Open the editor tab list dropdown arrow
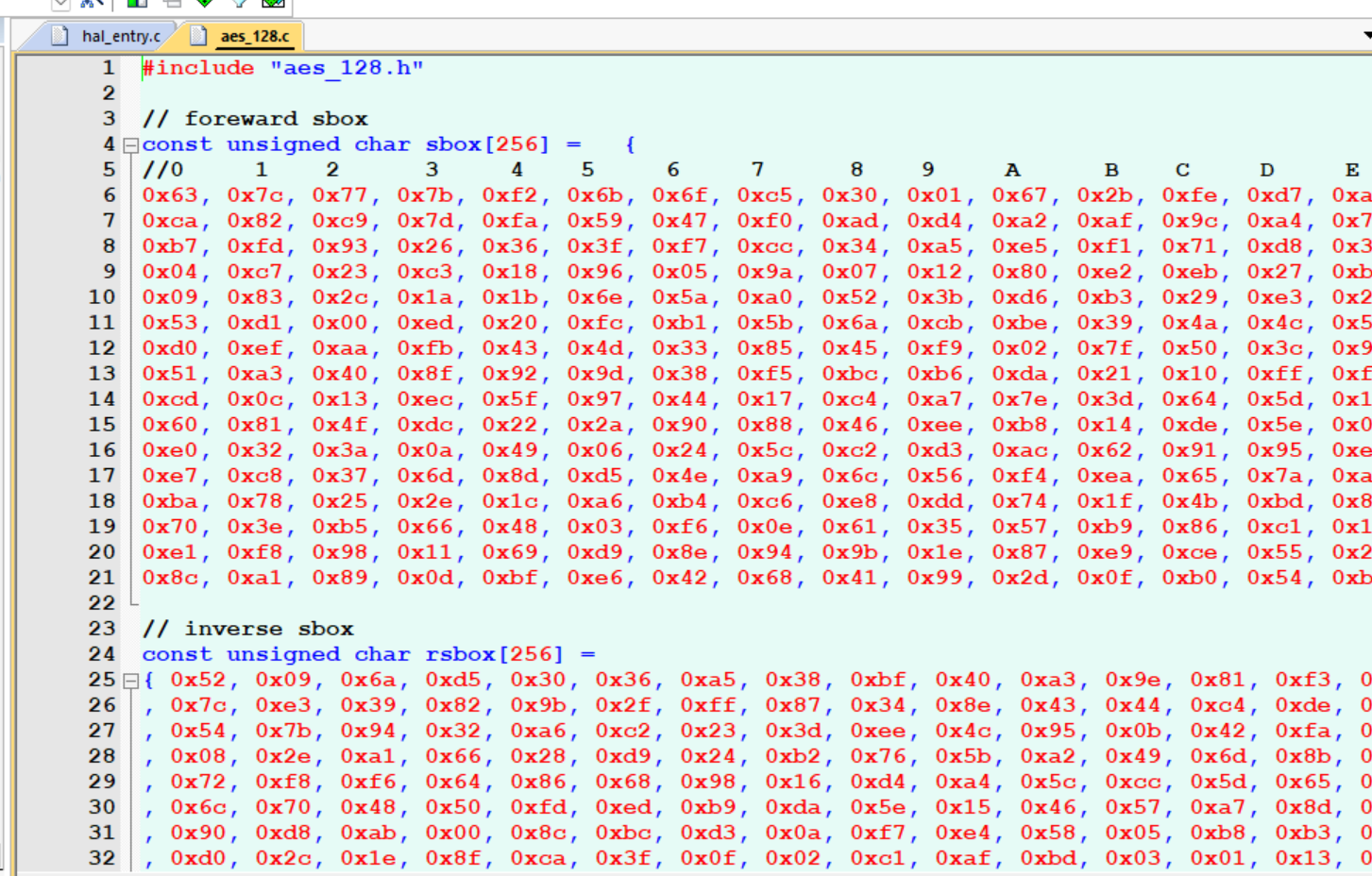This screenshot has width=1372, height=876. [1366, 36]
